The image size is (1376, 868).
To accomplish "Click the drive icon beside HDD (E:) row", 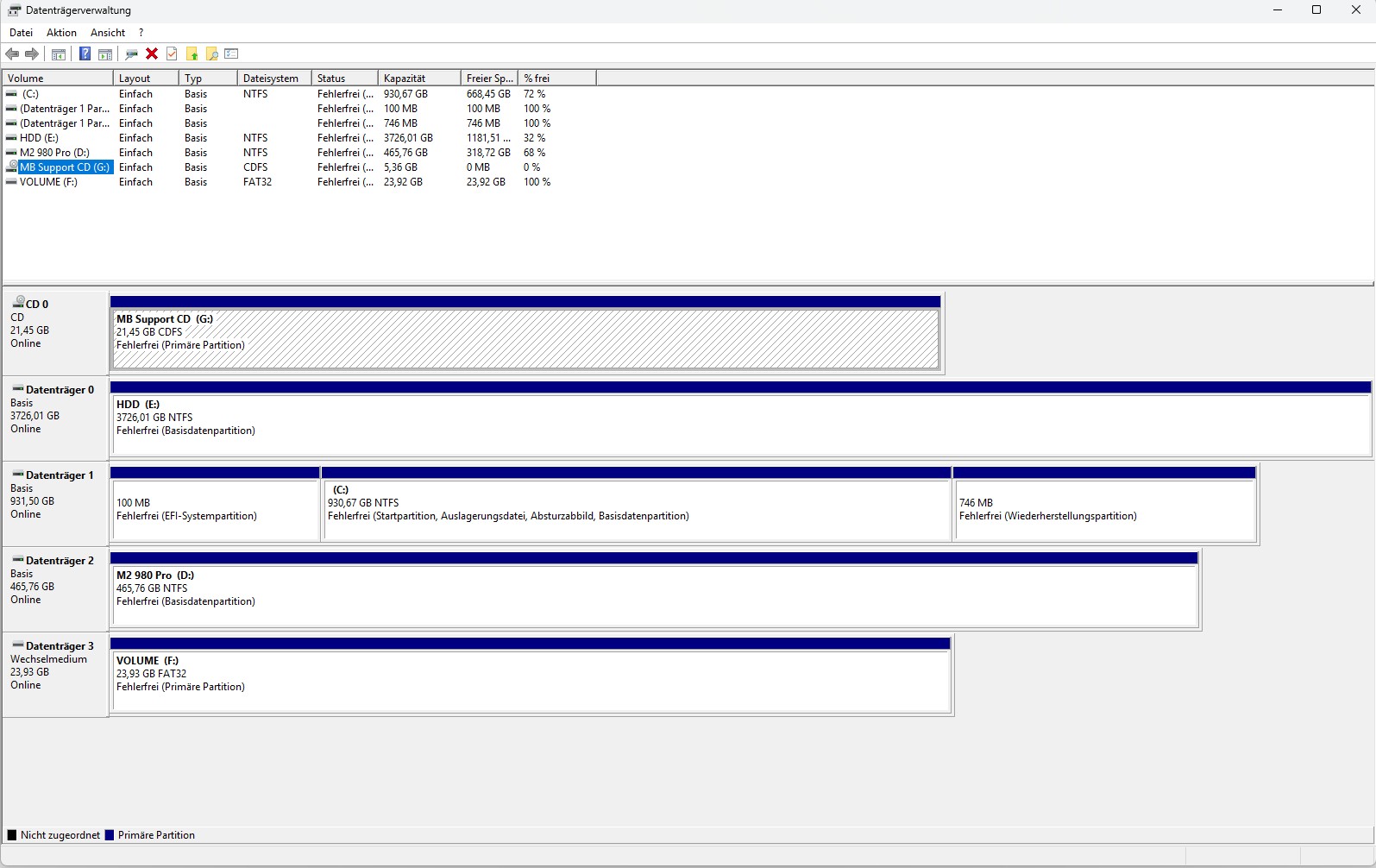I will click(11, 138).
